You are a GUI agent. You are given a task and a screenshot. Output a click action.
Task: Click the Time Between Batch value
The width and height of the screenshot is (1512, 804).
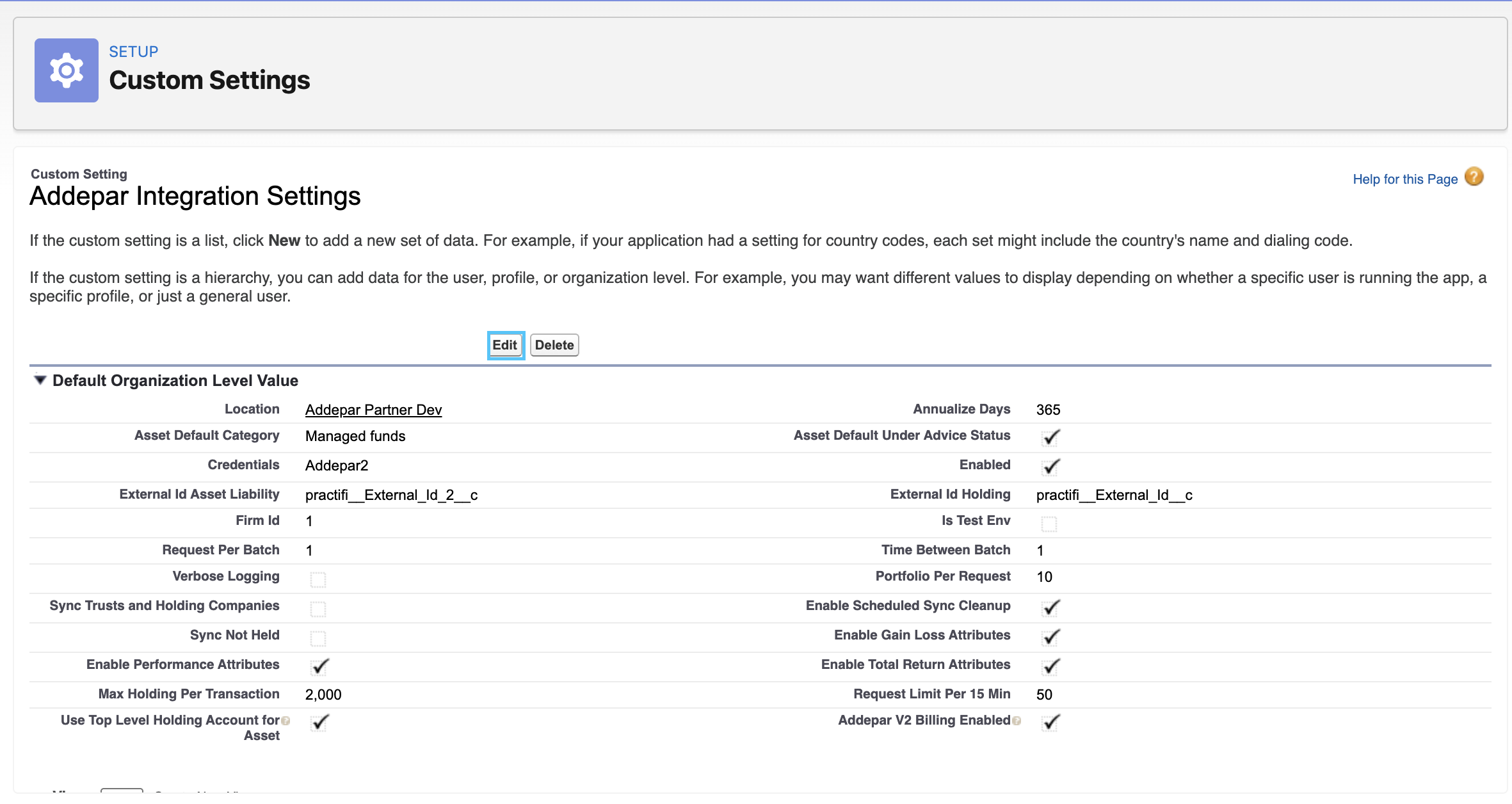point(1040,551)
